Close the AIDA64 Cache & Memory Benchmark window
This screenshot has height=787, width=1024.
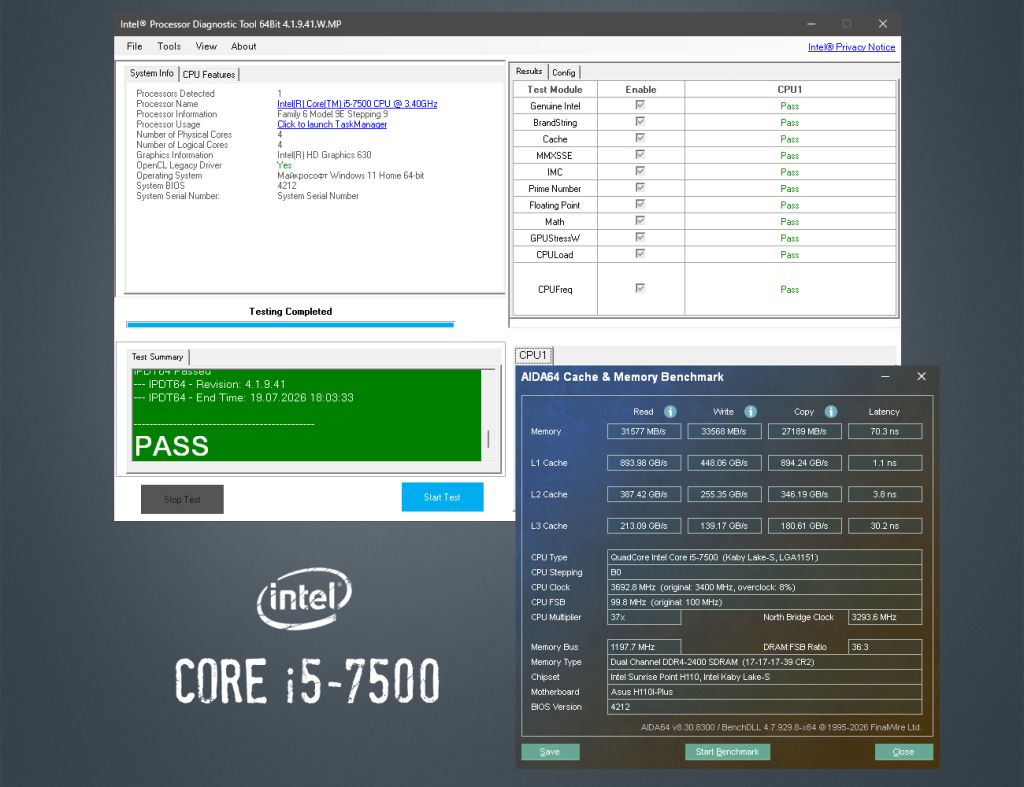tap(921, 376)
